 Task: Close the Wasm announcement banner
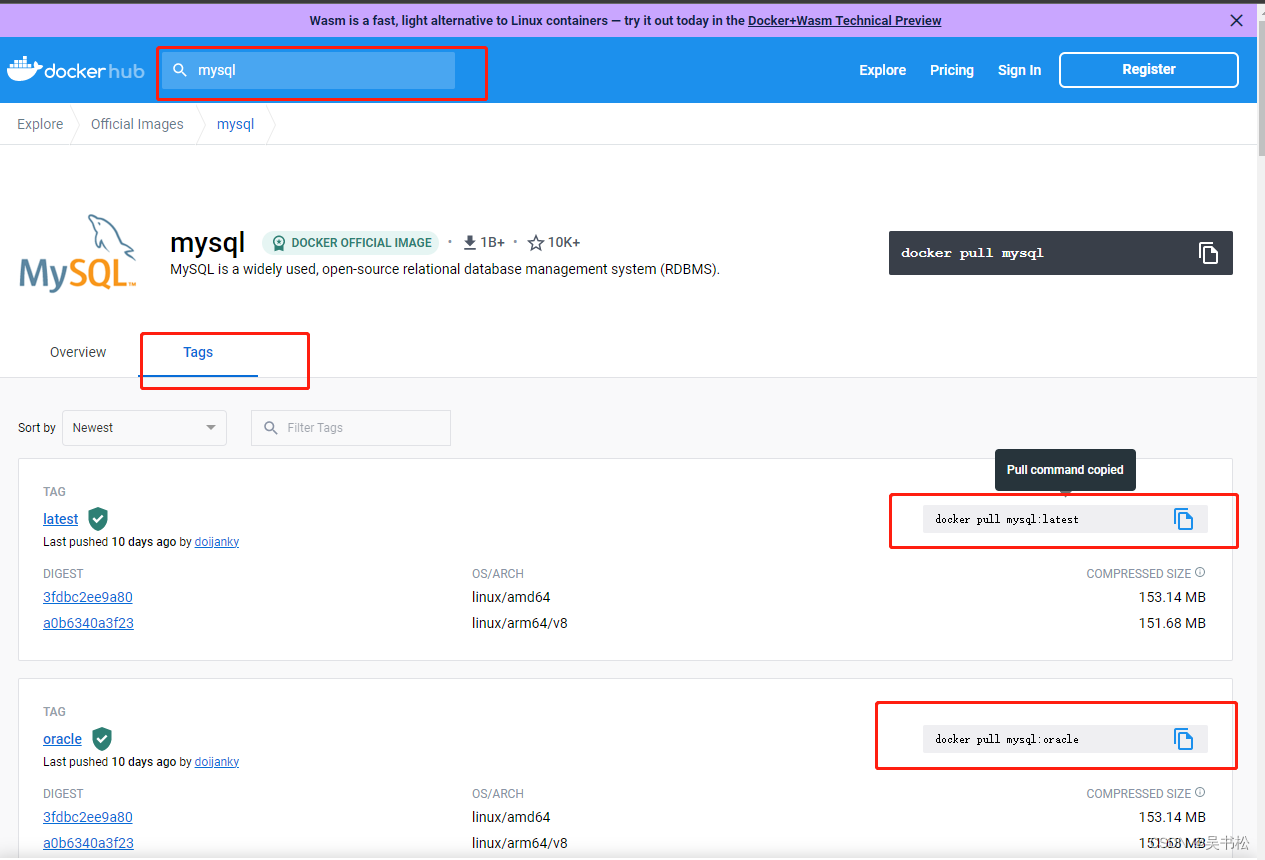coord(1236,20)
